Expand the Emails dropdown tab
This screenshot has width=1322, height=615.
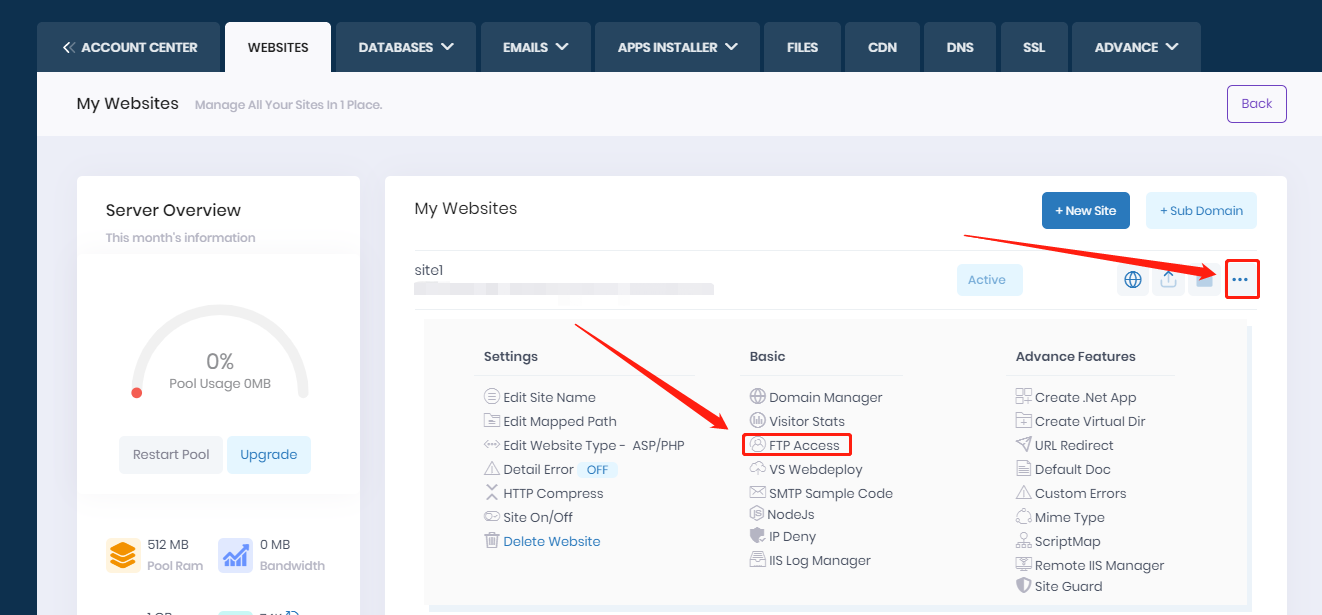click(x=535, y=47)
